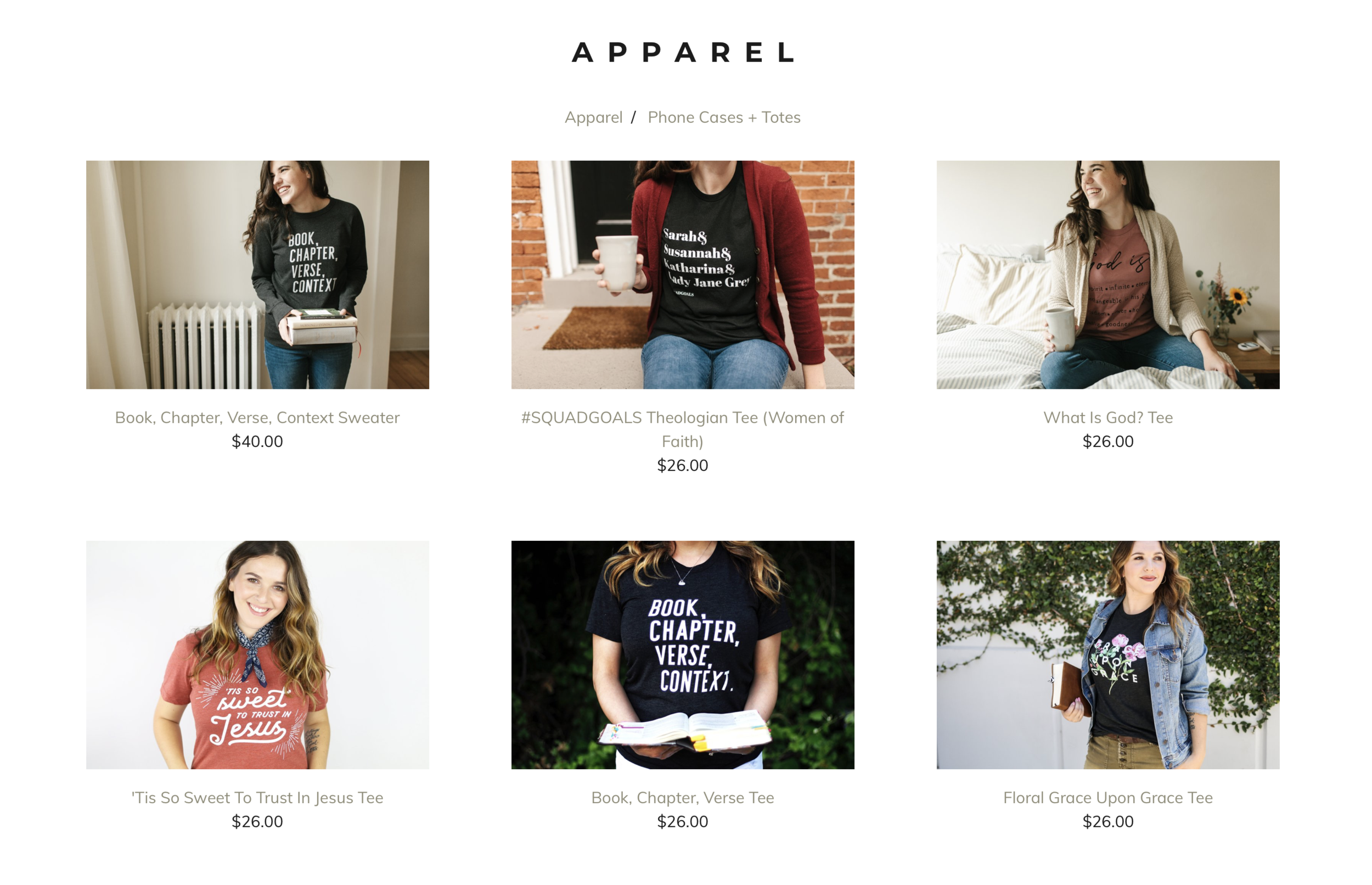This screenshot has height=885, width=1372.
Task: Open the Floral Grace Upon Grace Tee photo
Action: click(1107, 654)
